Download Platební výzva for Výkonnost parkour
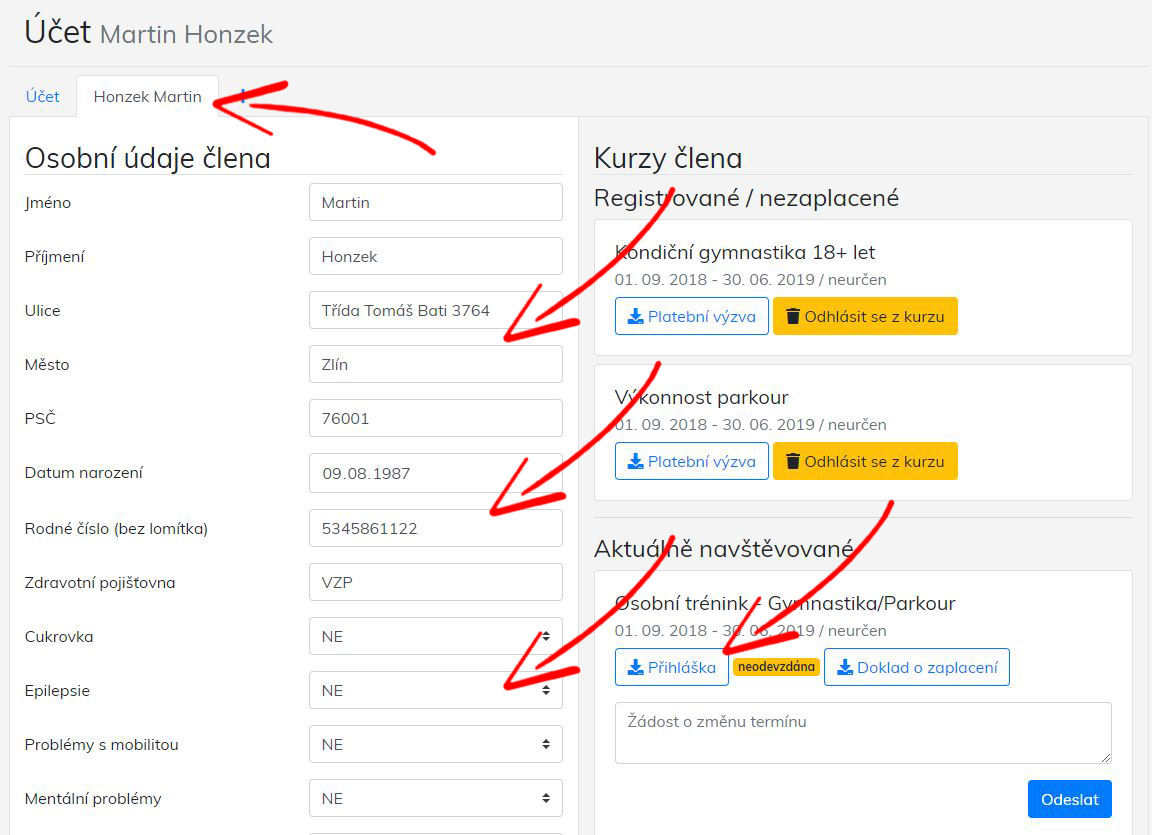The height and width of the screenshot is (835, 1152). (691, 462)
